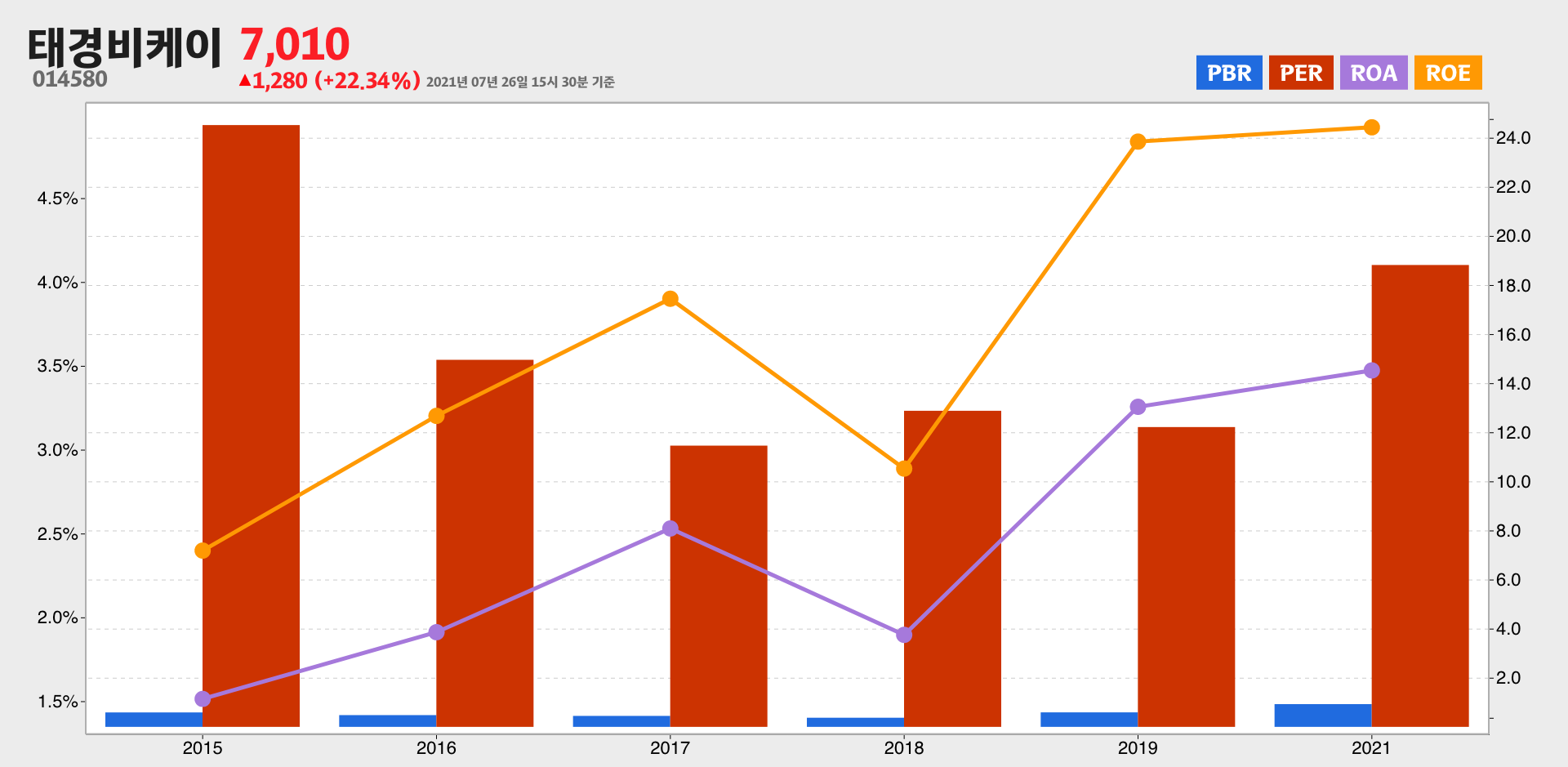Click the 2021 purple ROA data point

(x=1372, y=371)
